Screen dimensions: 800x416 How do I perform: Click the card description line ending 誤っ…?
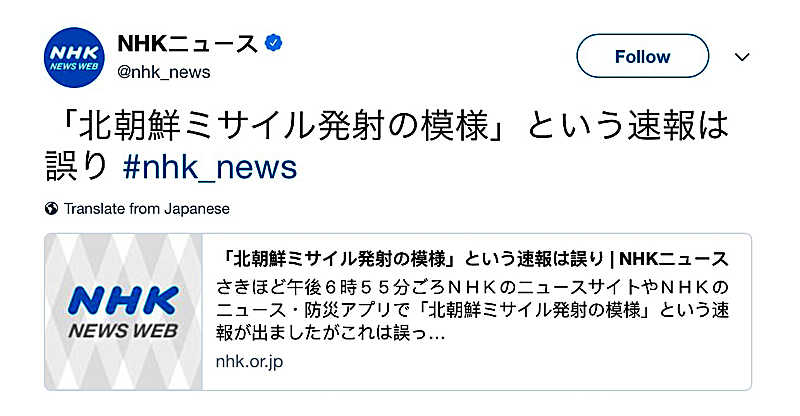(331, 333)
